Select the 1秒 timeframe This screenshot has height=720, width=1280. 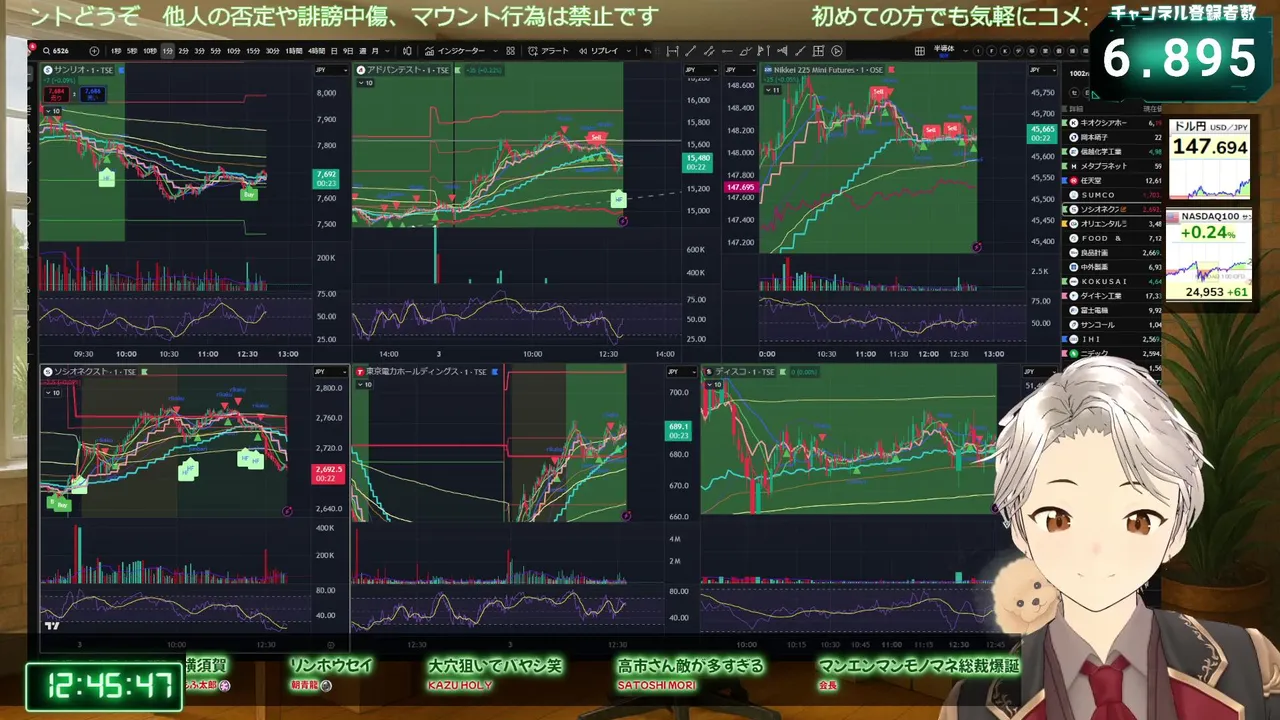click(x=116, y=51)
